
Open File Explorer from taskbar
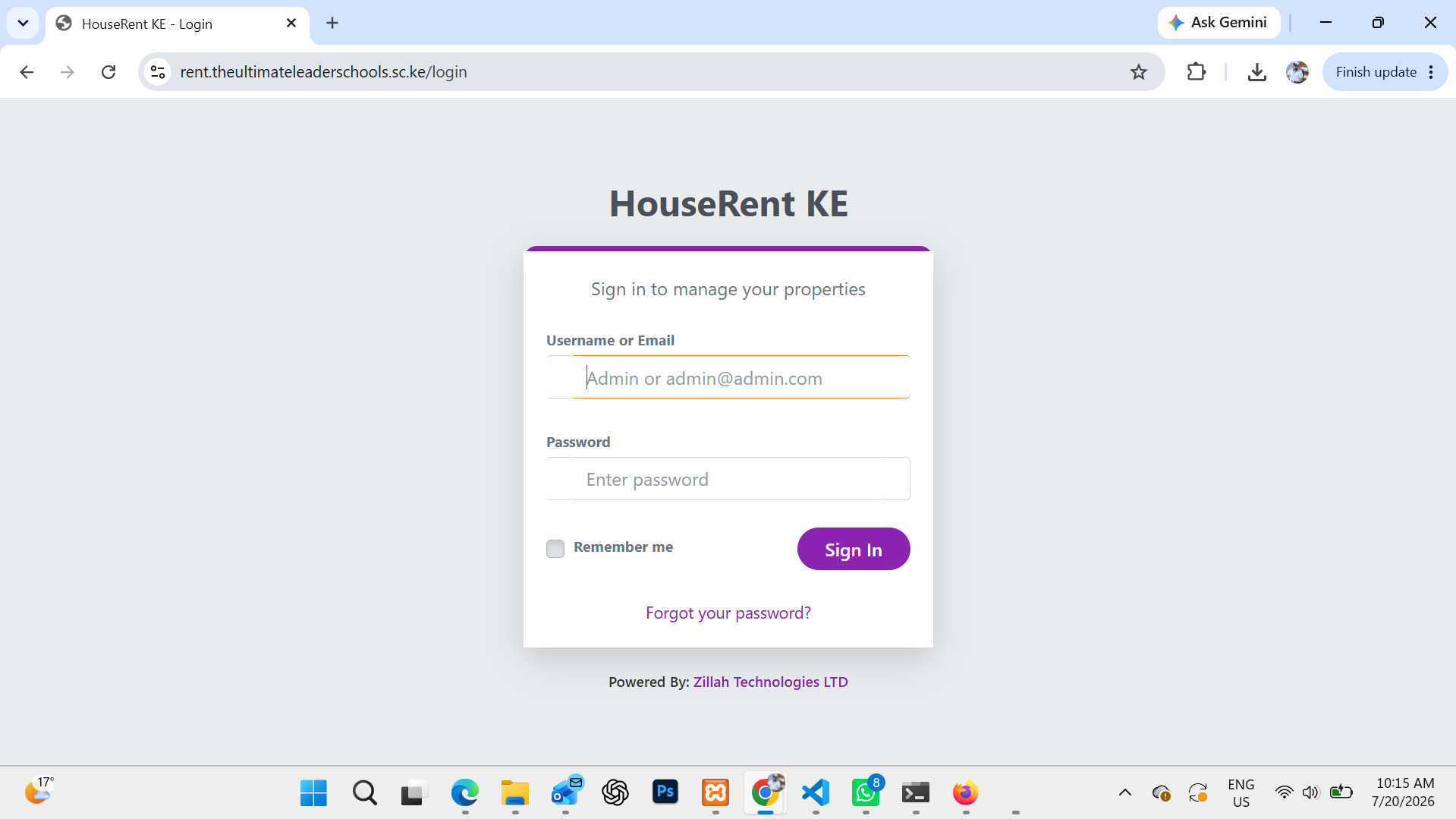point(514,793)
